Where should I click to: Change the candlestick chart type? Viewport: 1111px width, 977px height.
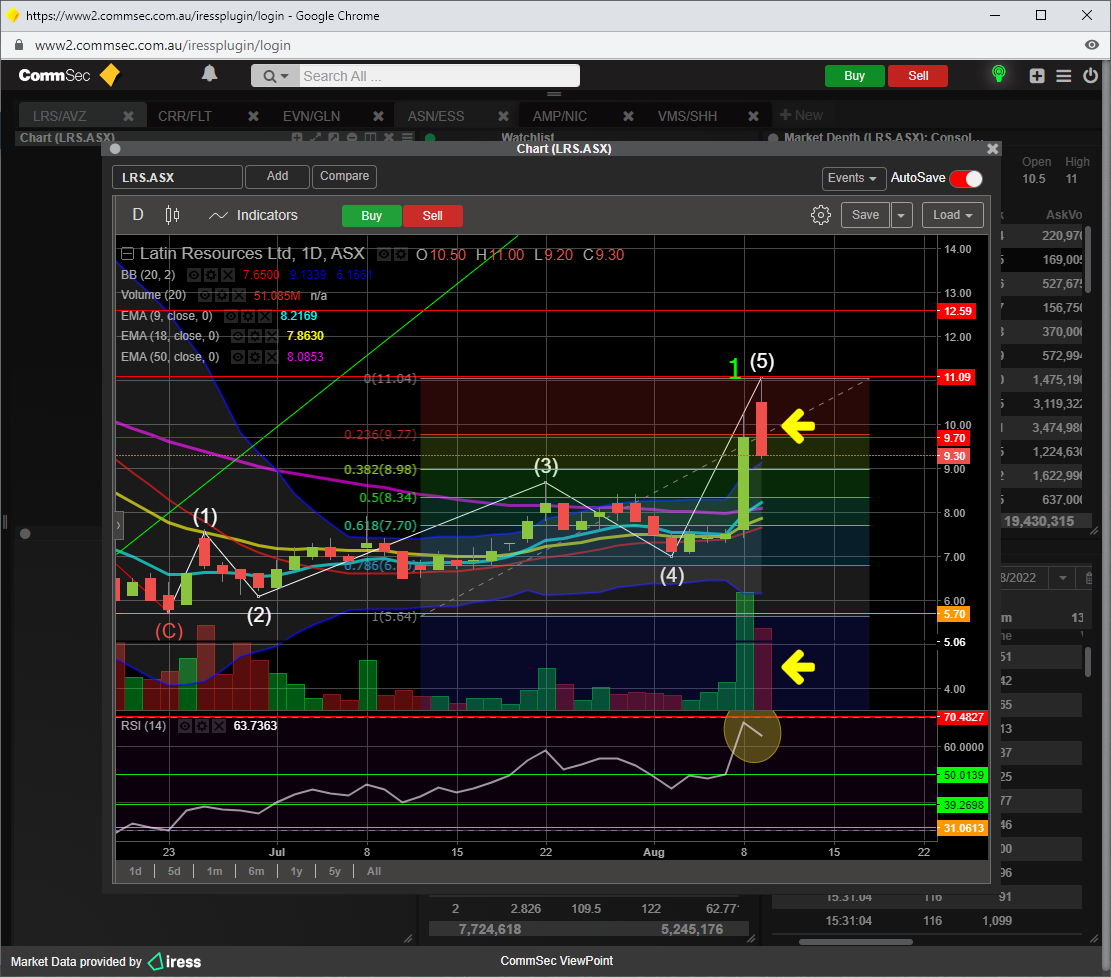(172, 215)
